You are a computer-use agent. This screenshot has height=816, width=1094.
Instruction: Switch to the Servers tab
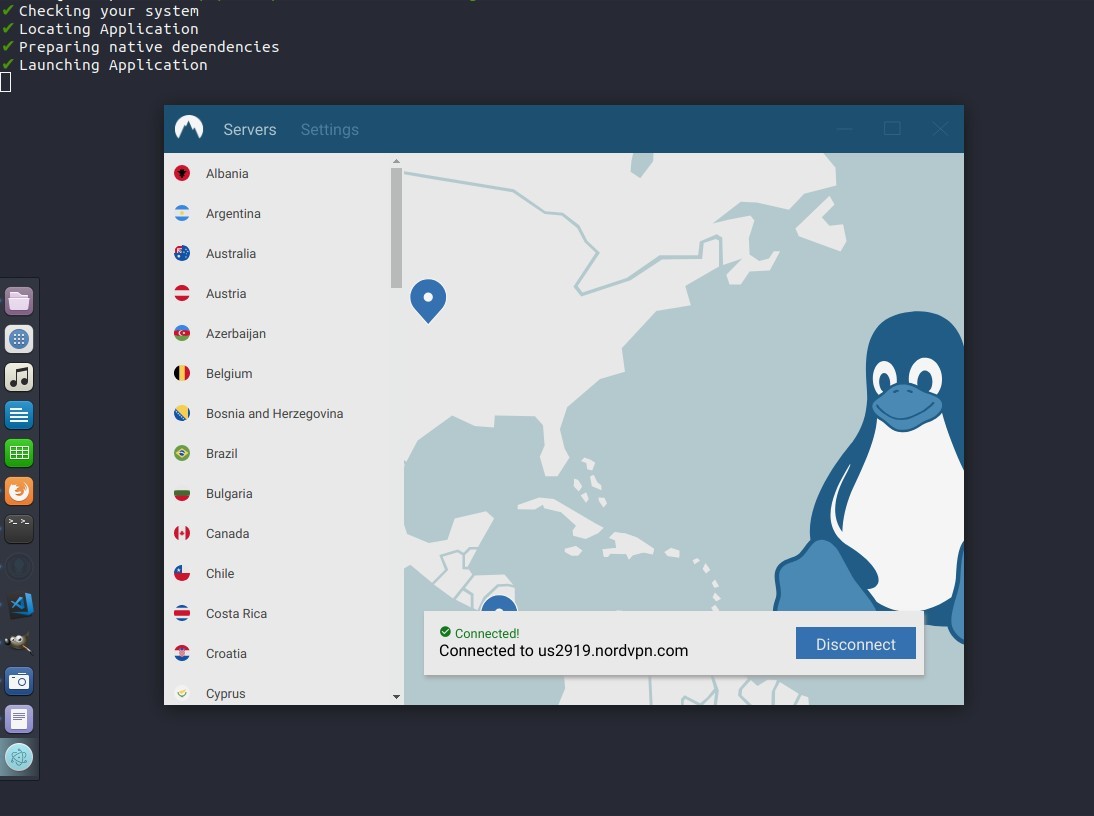tap(250, 130)
